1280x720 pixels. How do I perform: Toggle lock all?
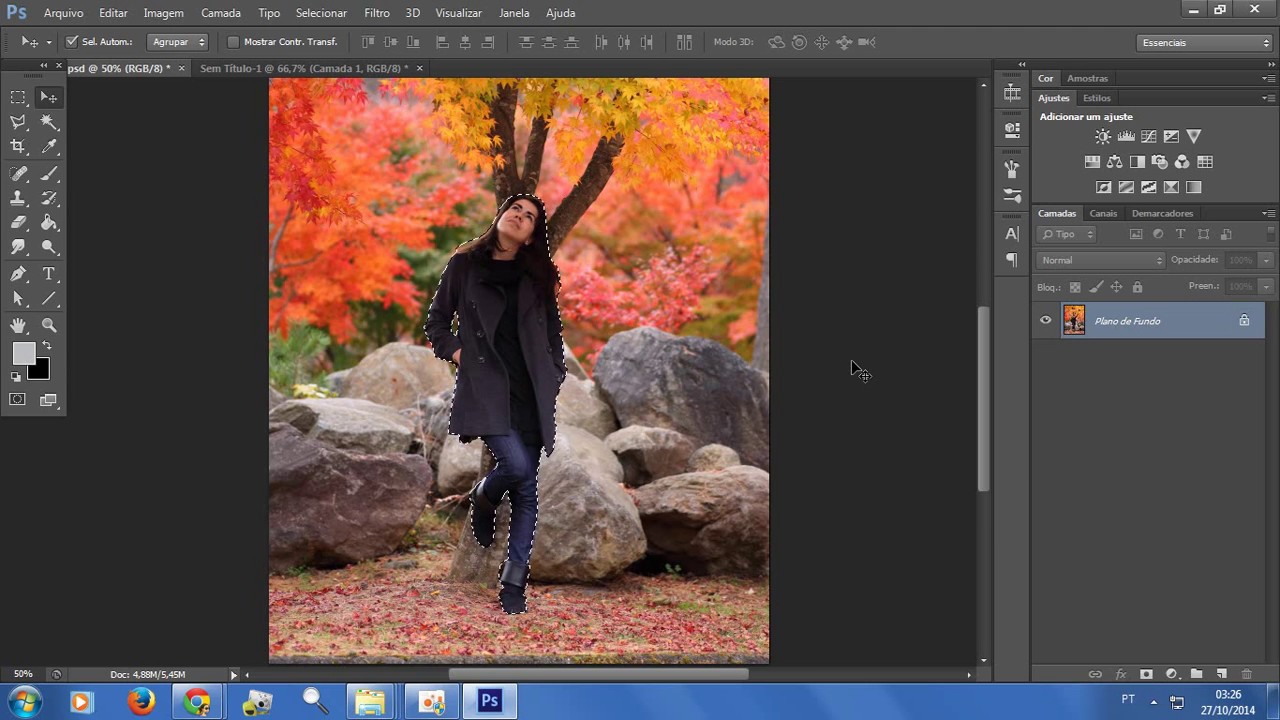[x=1137, y=287]
